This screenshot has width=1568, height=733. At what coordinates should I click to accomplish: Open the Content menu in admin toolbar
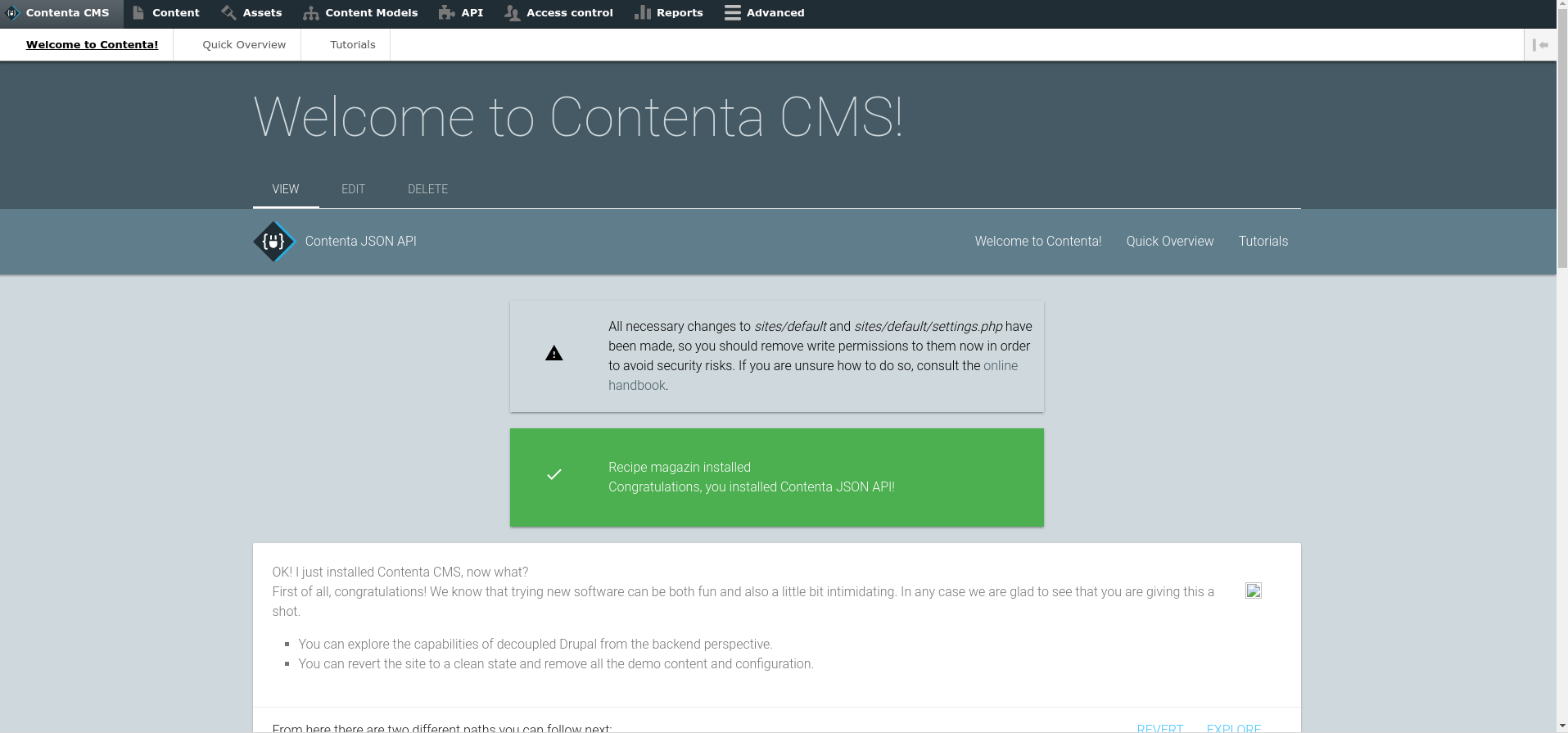166,13
